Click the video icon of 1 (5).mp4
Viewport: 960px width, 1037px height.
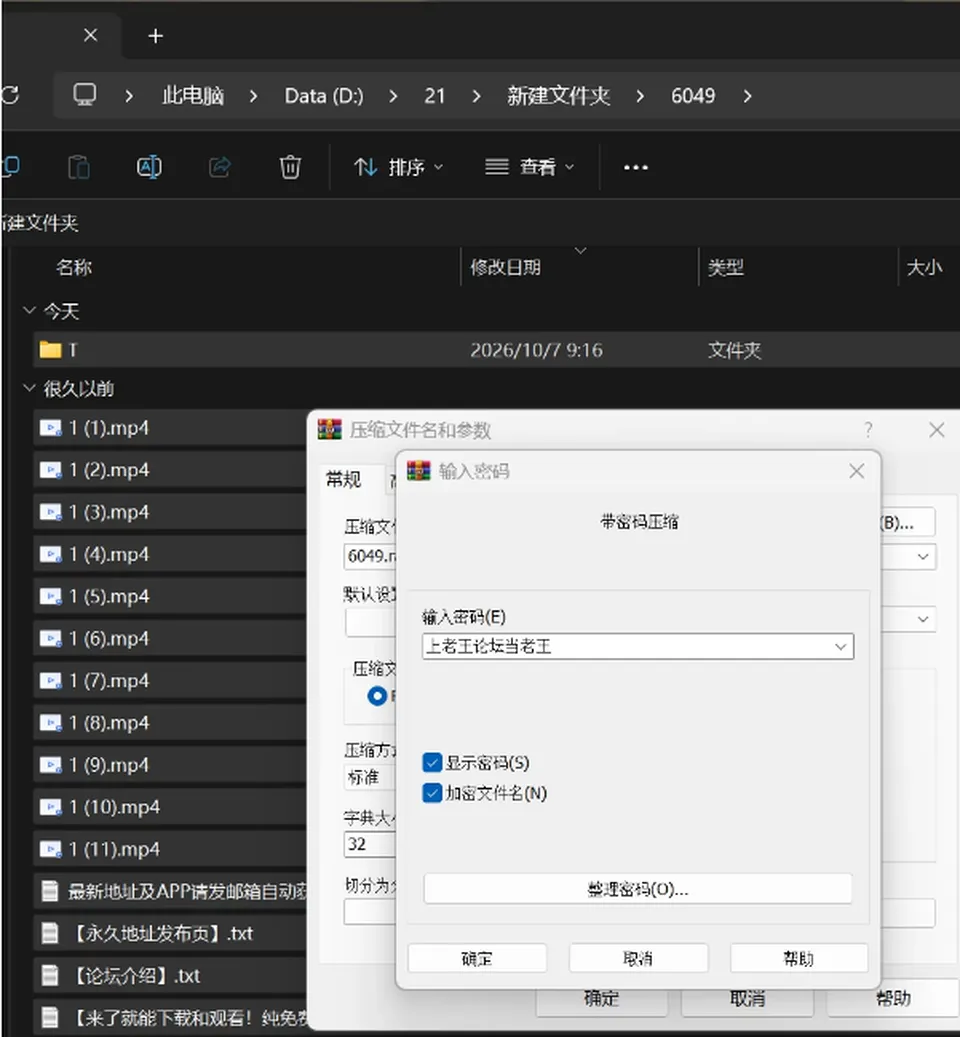tap(50, 597)
